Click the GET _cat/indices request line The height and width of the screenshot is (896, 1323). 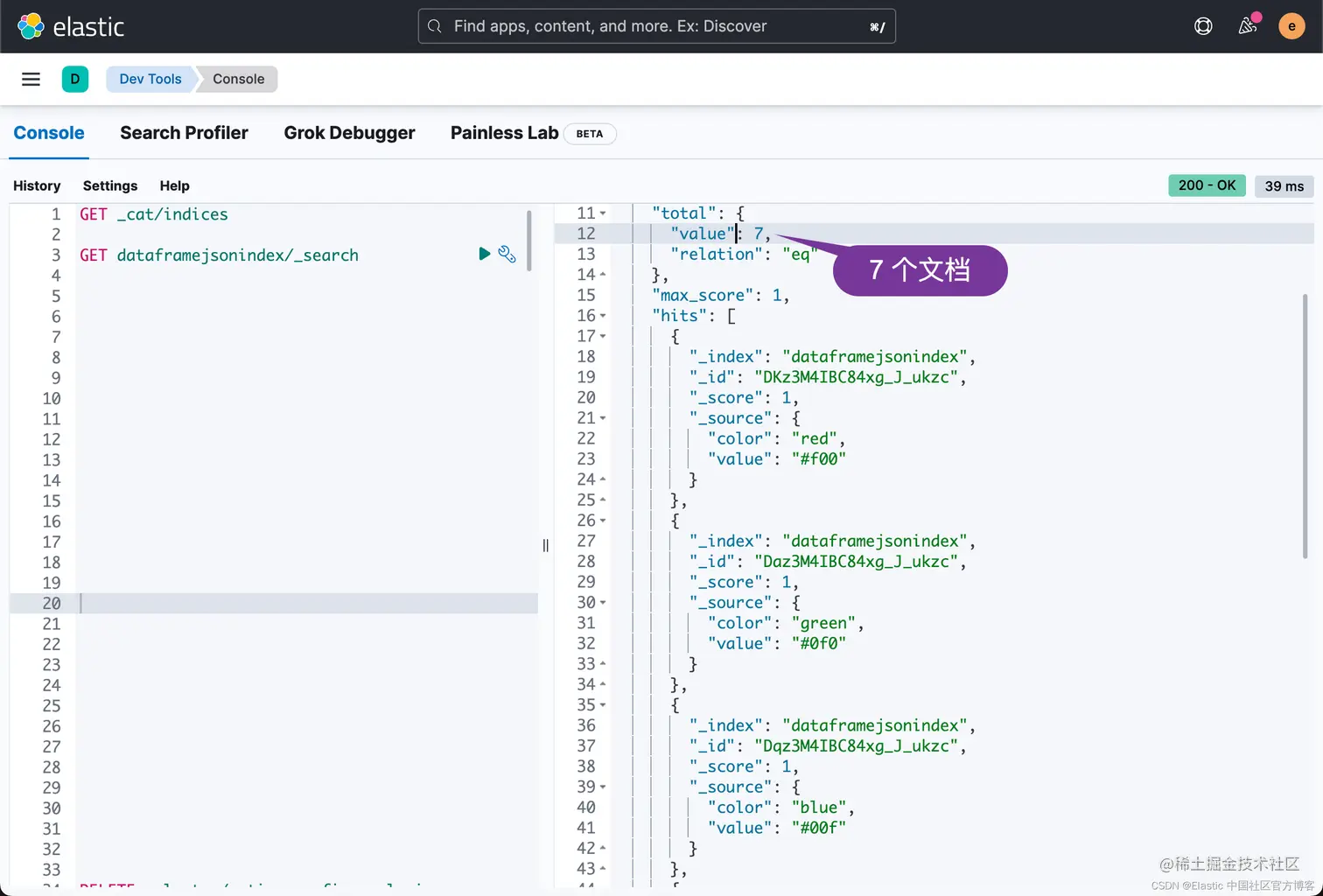tap(154, 214)
